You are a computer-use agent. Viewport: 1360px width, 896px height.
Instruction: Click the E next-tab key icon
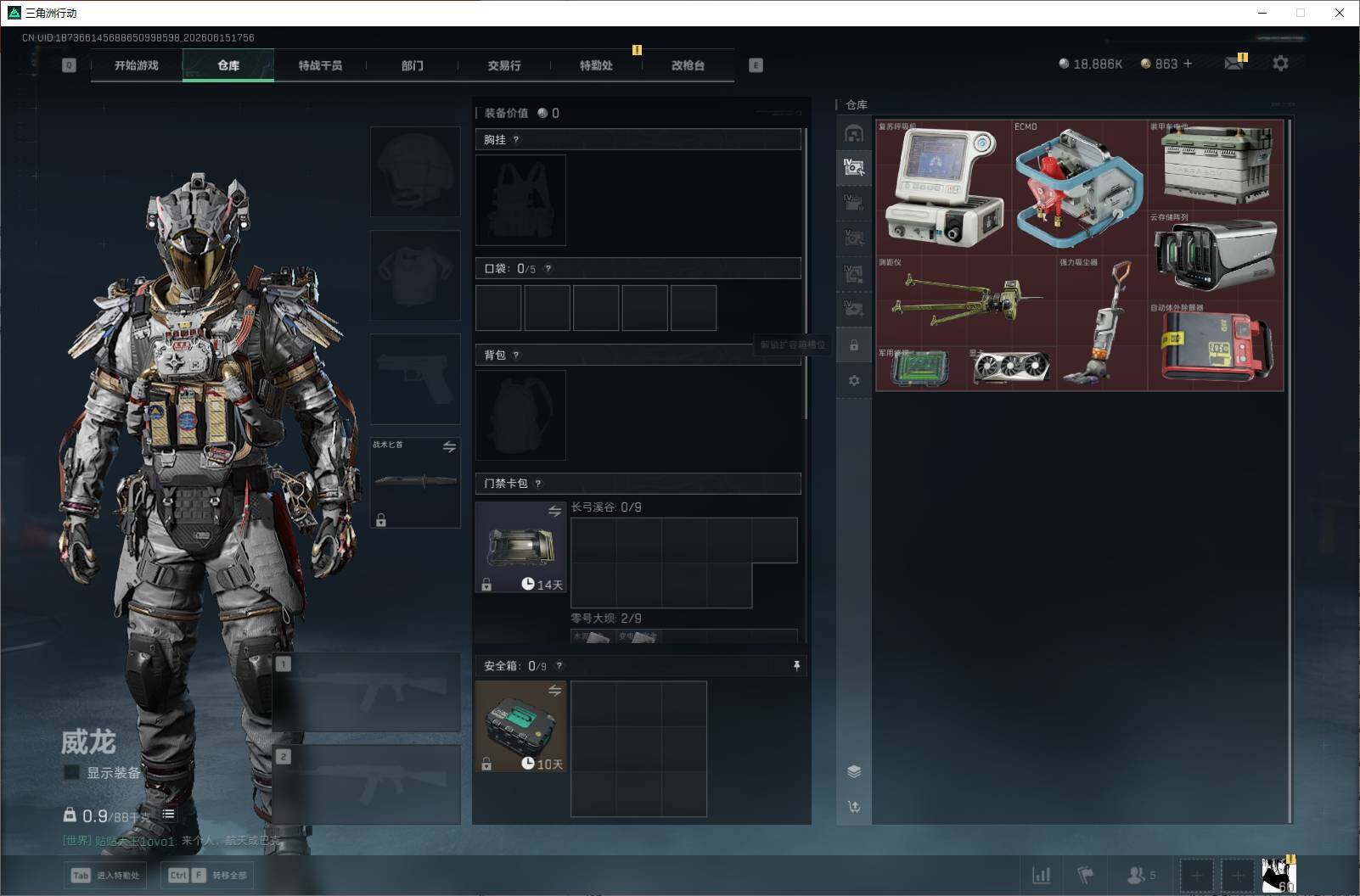[x=756, y=65]
